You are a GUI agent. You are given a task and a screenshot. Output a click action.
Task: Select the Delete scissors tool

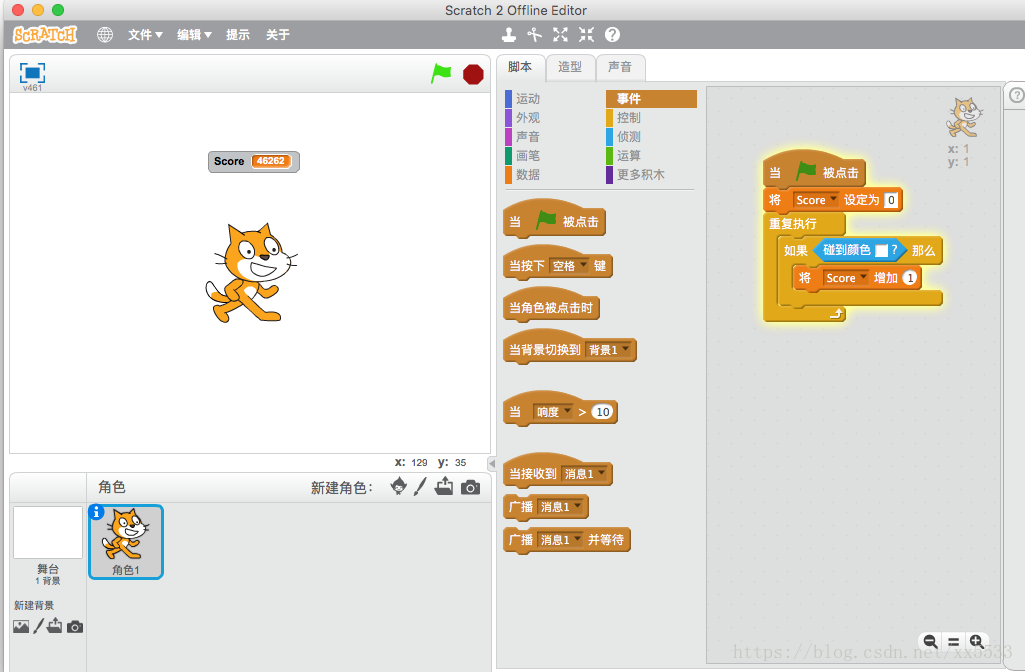coord(535,35)
